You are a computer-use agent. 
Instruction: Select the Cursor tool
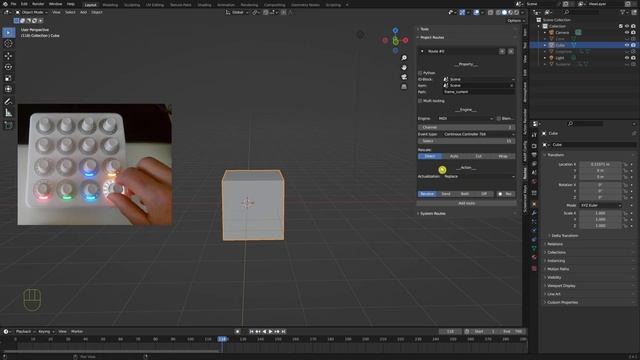(x=8, y=44)
